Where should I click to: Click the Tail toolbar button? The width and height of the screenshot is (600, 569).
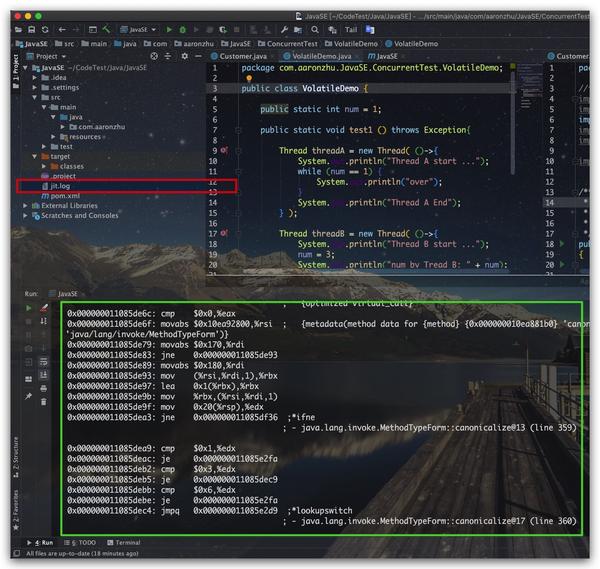(x=351, y=30)
